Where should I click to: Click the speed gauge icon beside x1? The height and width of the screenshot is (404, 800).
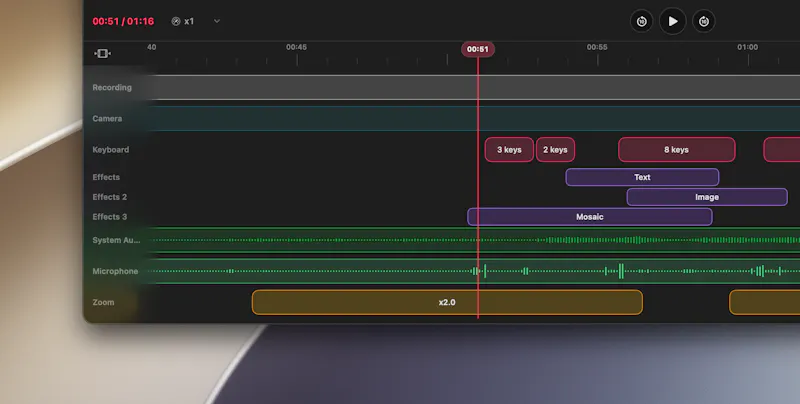pyautogui.click(x=176, y=21)
